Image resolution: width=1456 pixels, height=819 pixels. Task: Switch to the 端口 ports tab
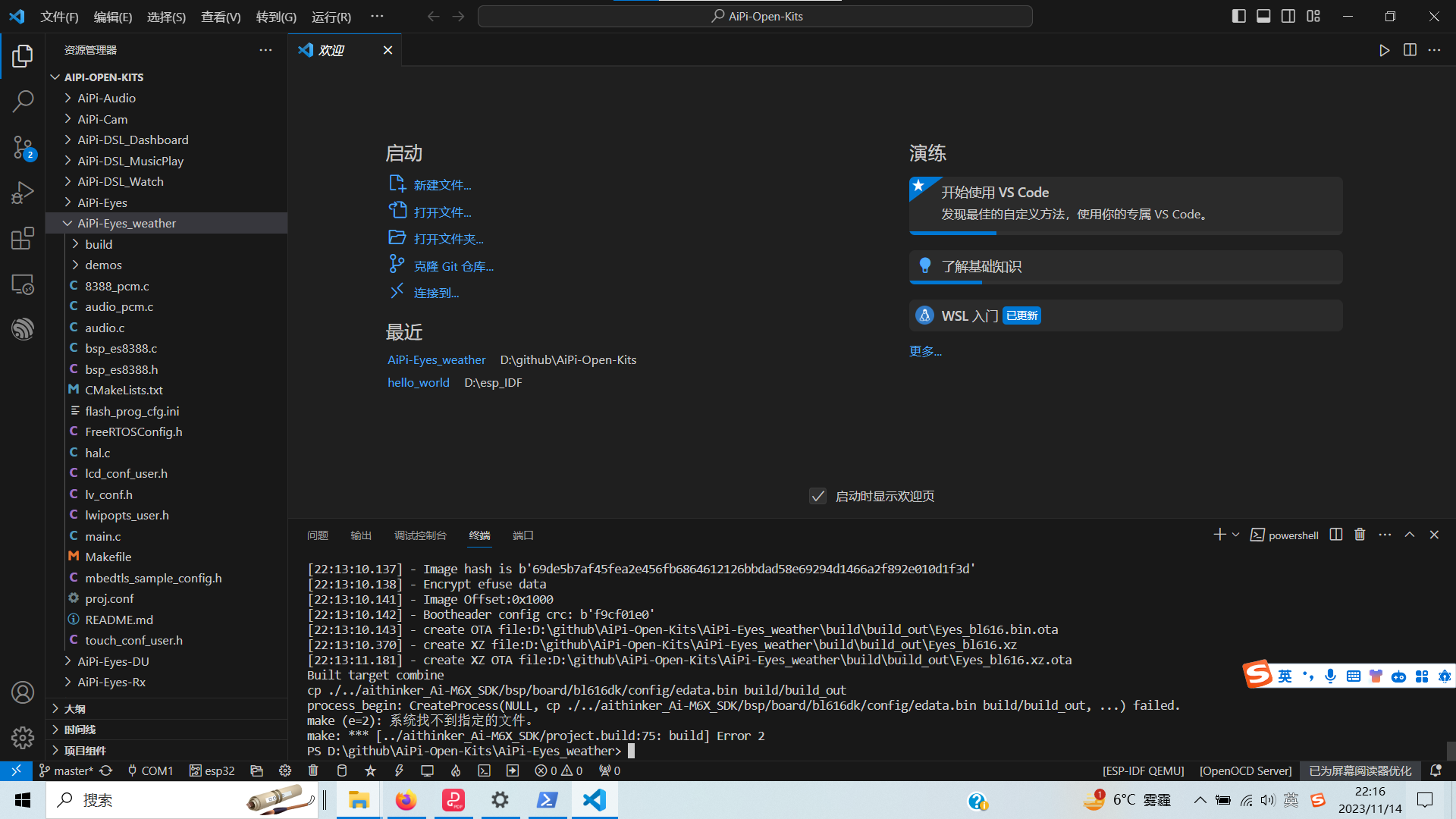(x=523, y=535)
